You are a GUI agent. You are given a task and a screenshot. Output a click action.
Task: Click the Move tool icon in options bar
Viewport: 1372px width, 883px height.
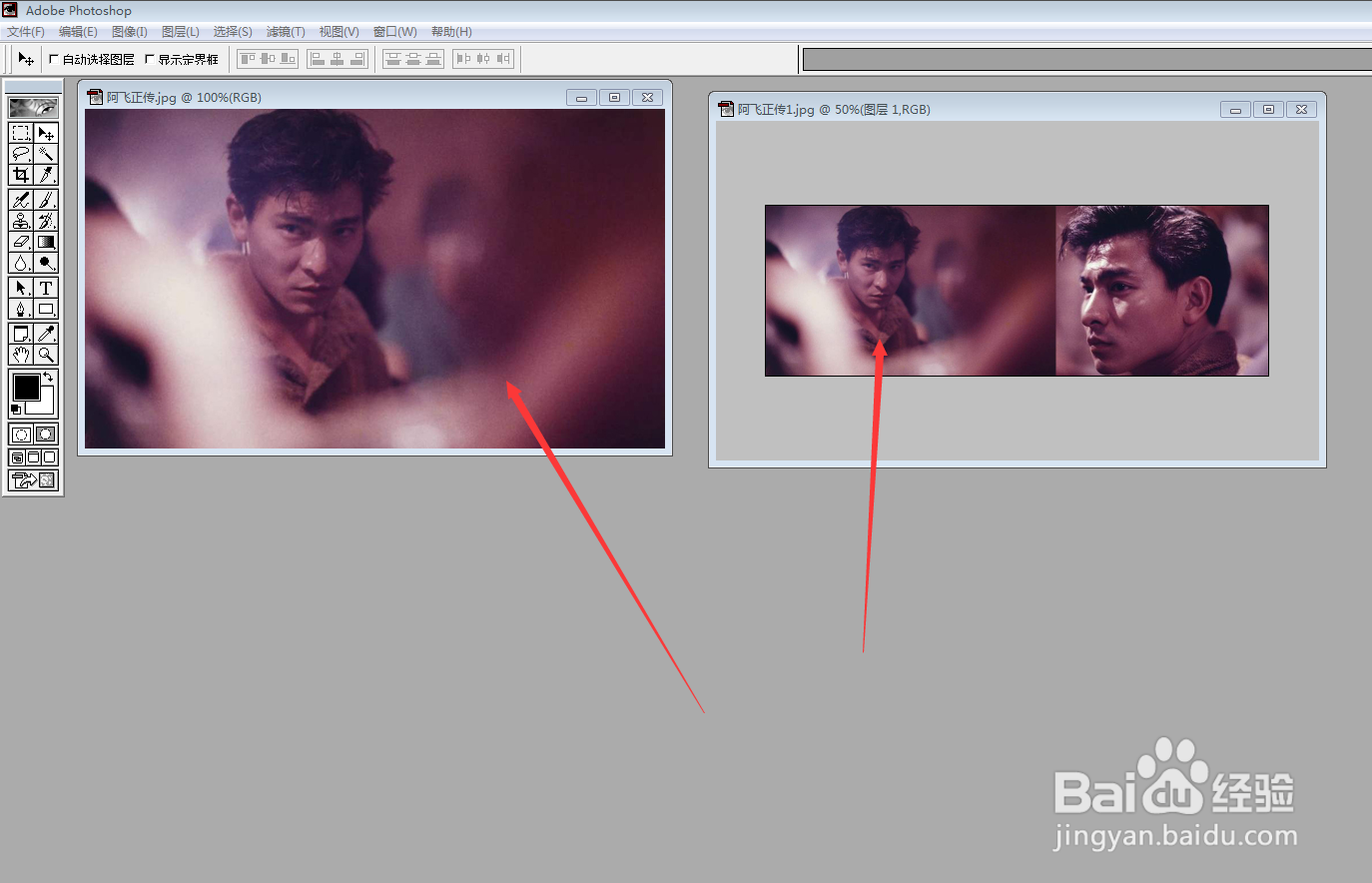[26, 59]
